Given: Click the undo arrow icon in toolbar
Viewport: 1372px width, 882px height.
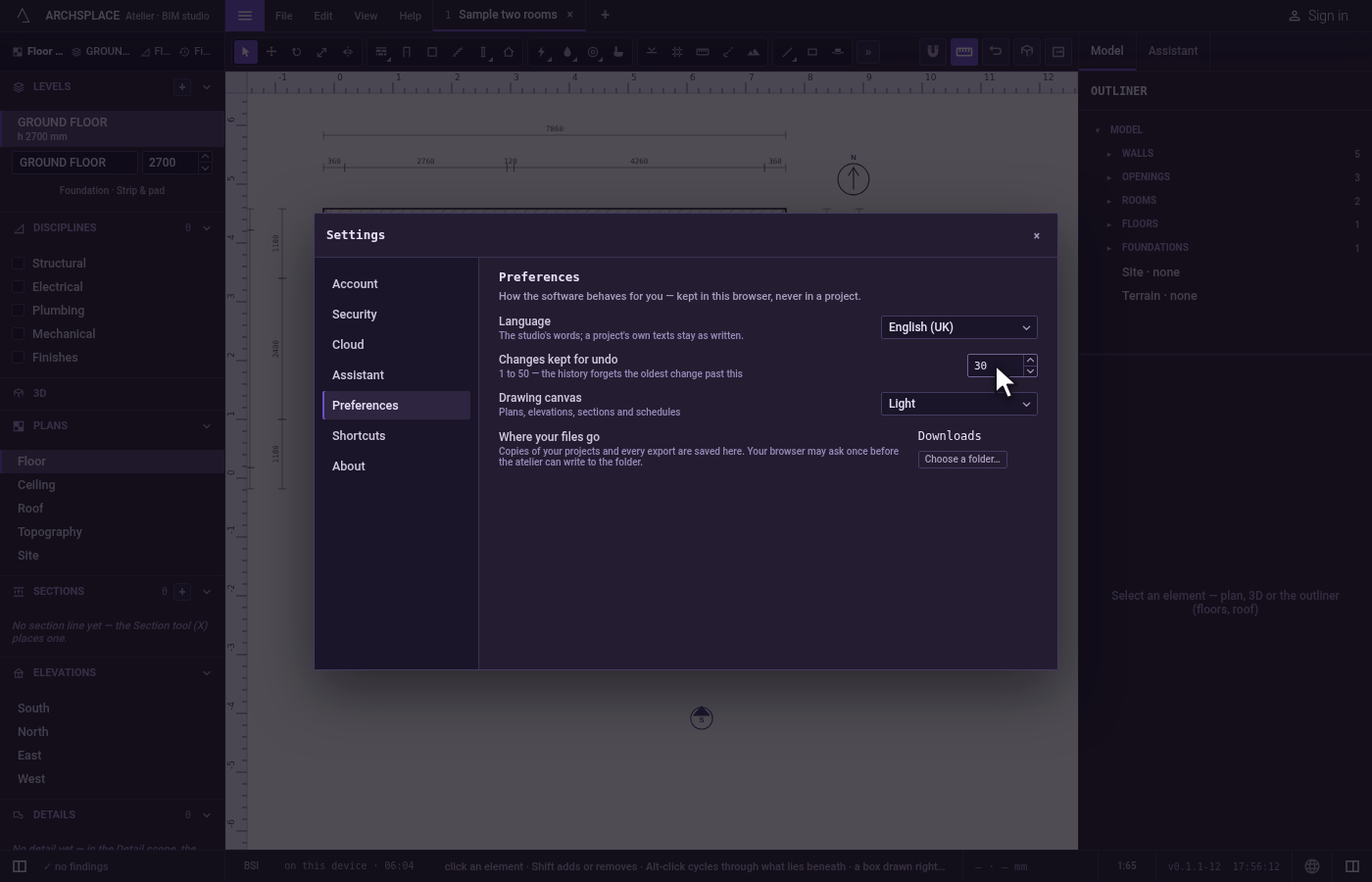Looking at the screenshot, I should (x=996, y=52).
